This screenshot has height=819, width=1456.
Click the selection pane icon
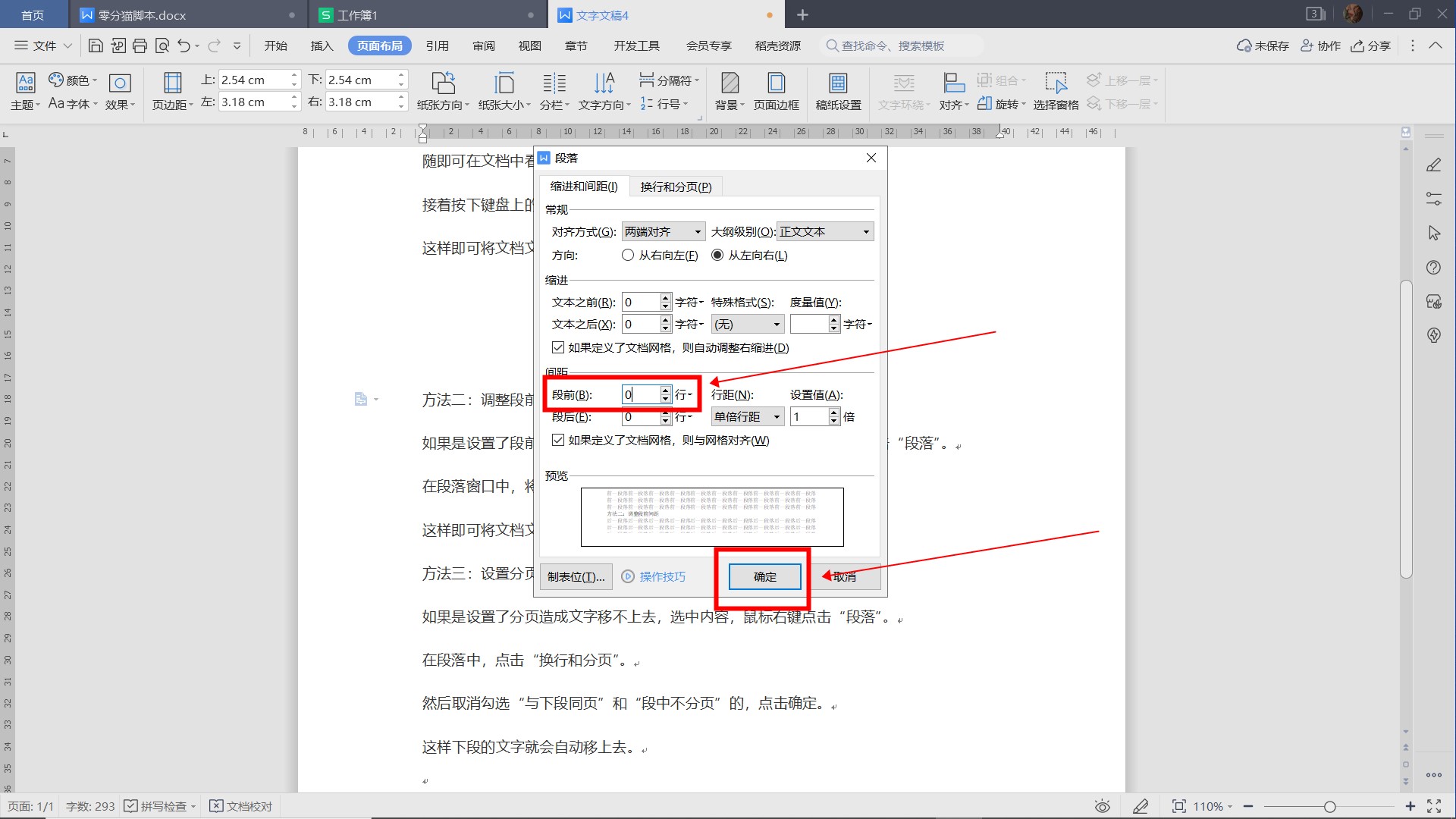pyautogui.click(x=1055, y=83)
